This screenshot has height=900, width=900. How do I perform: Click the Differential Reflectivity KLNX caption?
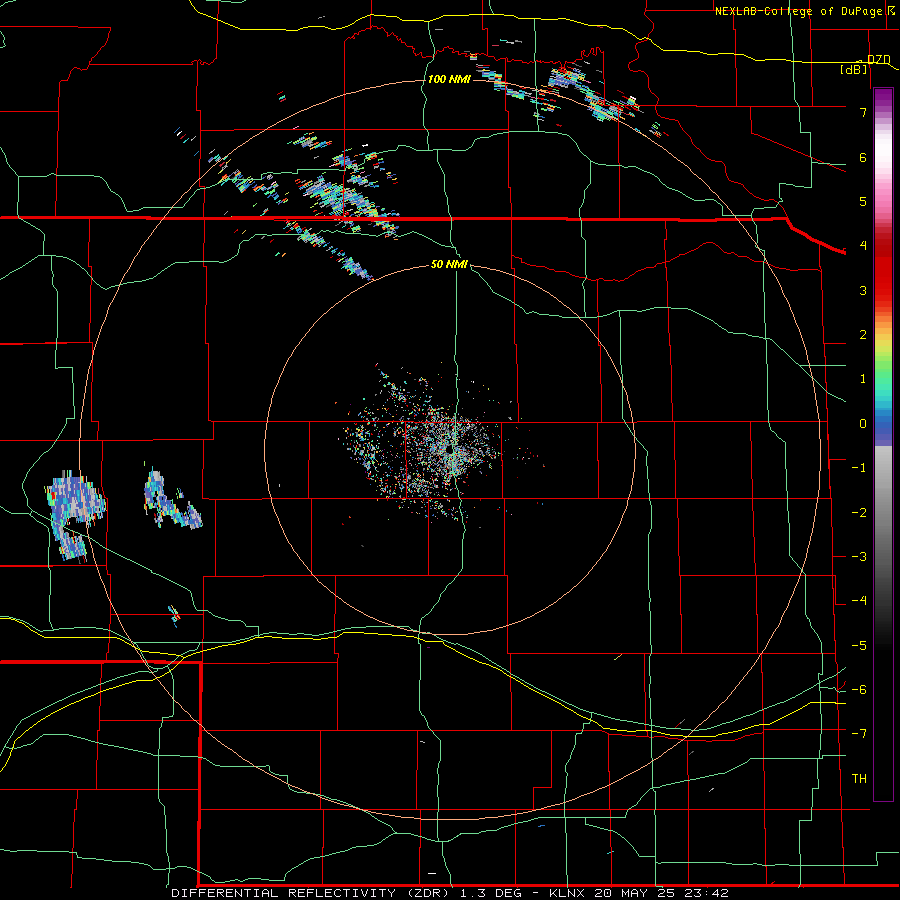450,893
